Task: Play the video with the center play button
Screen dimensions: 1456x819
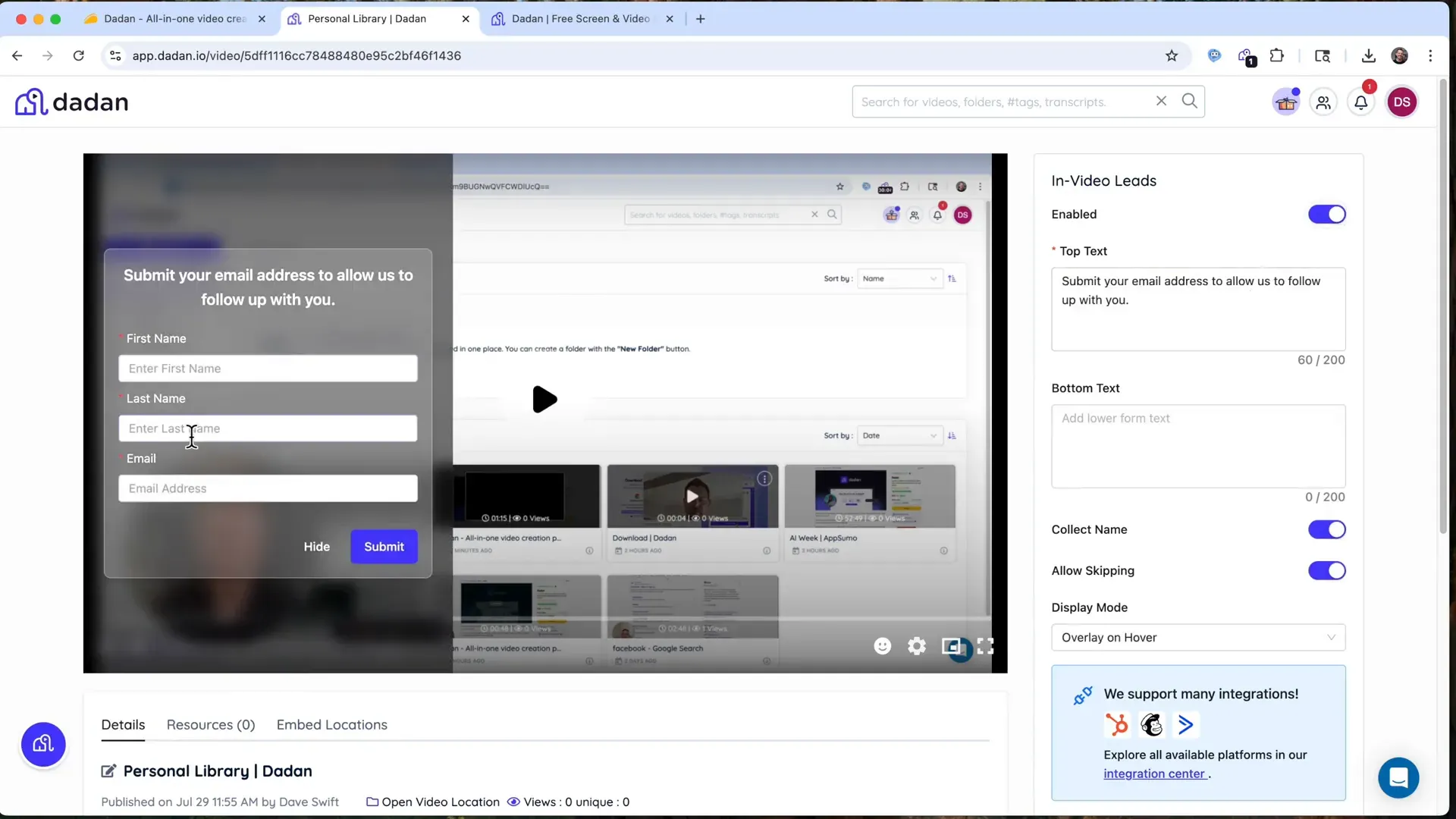Action: 544,399
